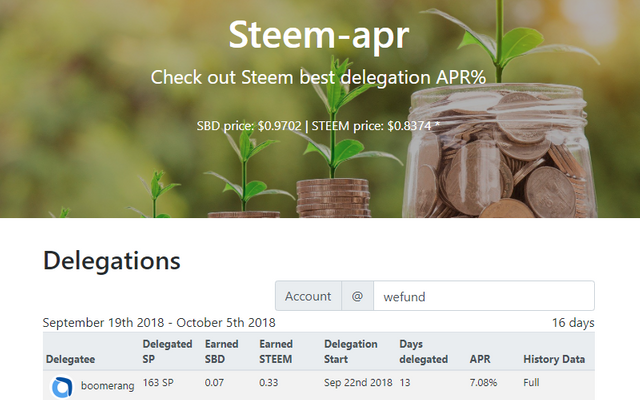This screenshot has height=400, width=640.
Task: Click the SBD and STEEM price text
Action: tap(319, 126)
